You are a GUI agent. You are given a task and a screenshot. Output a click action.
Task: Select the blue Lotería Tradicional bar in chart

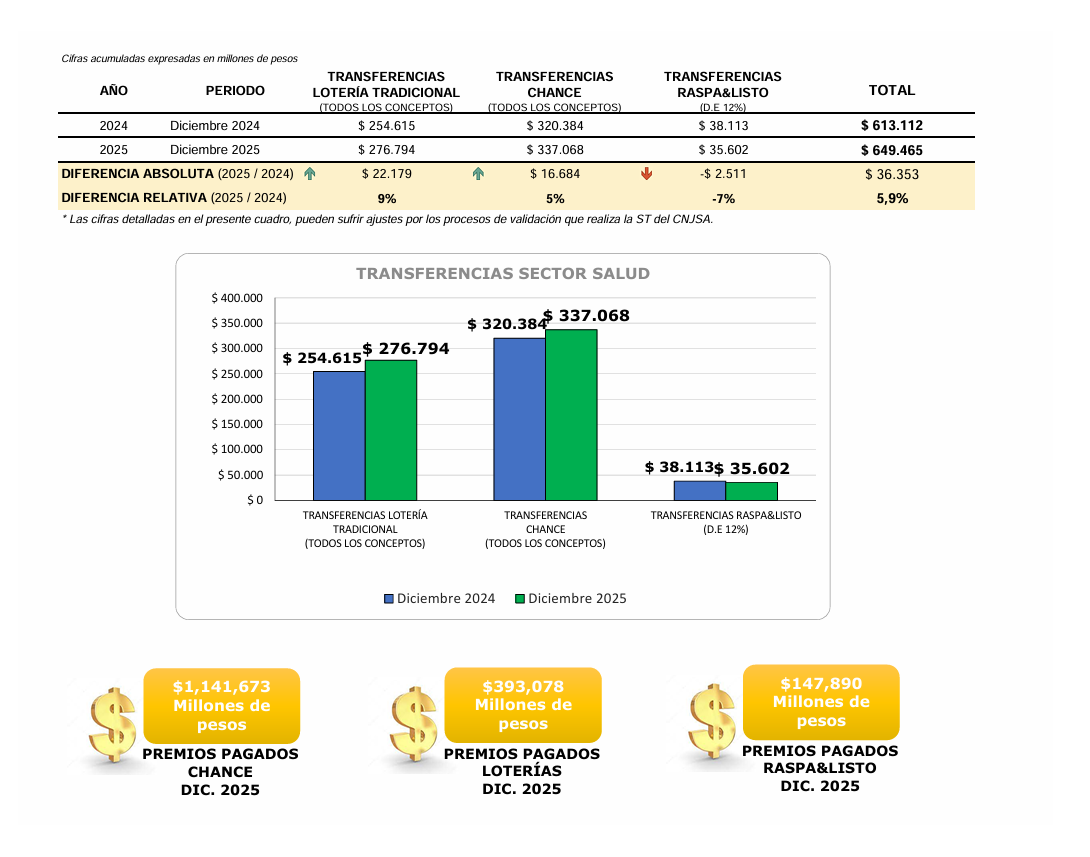click(339, 435)
